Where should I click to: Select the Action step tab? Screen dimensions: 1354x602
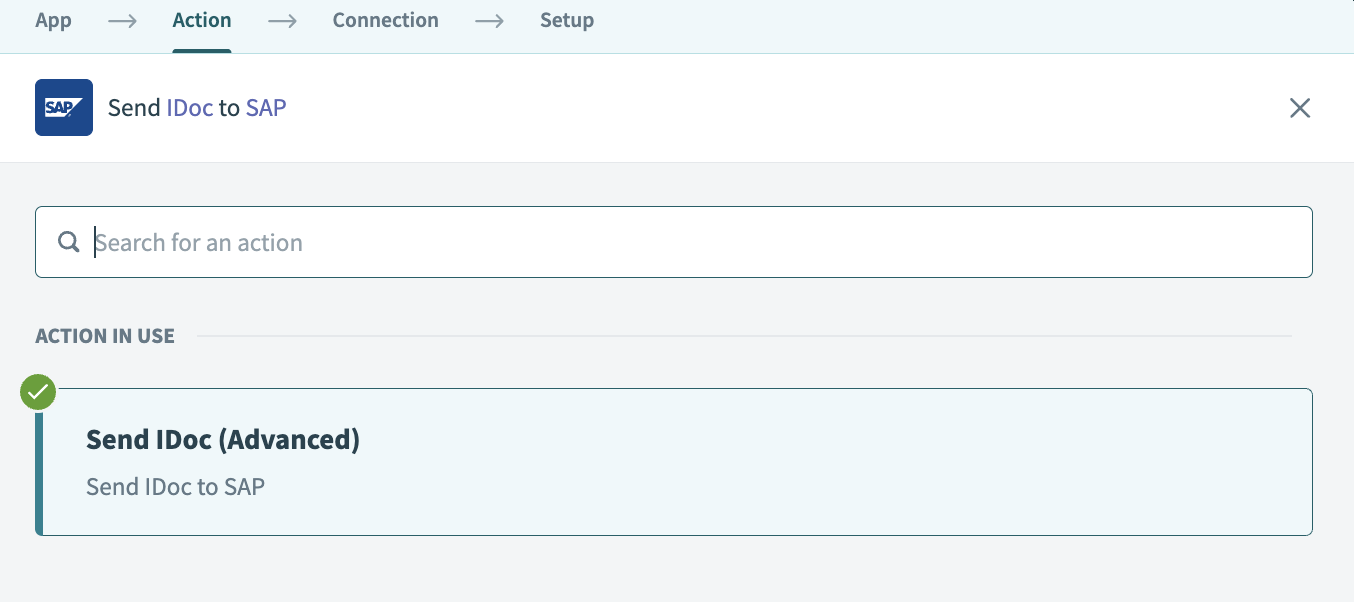point(202,21)
